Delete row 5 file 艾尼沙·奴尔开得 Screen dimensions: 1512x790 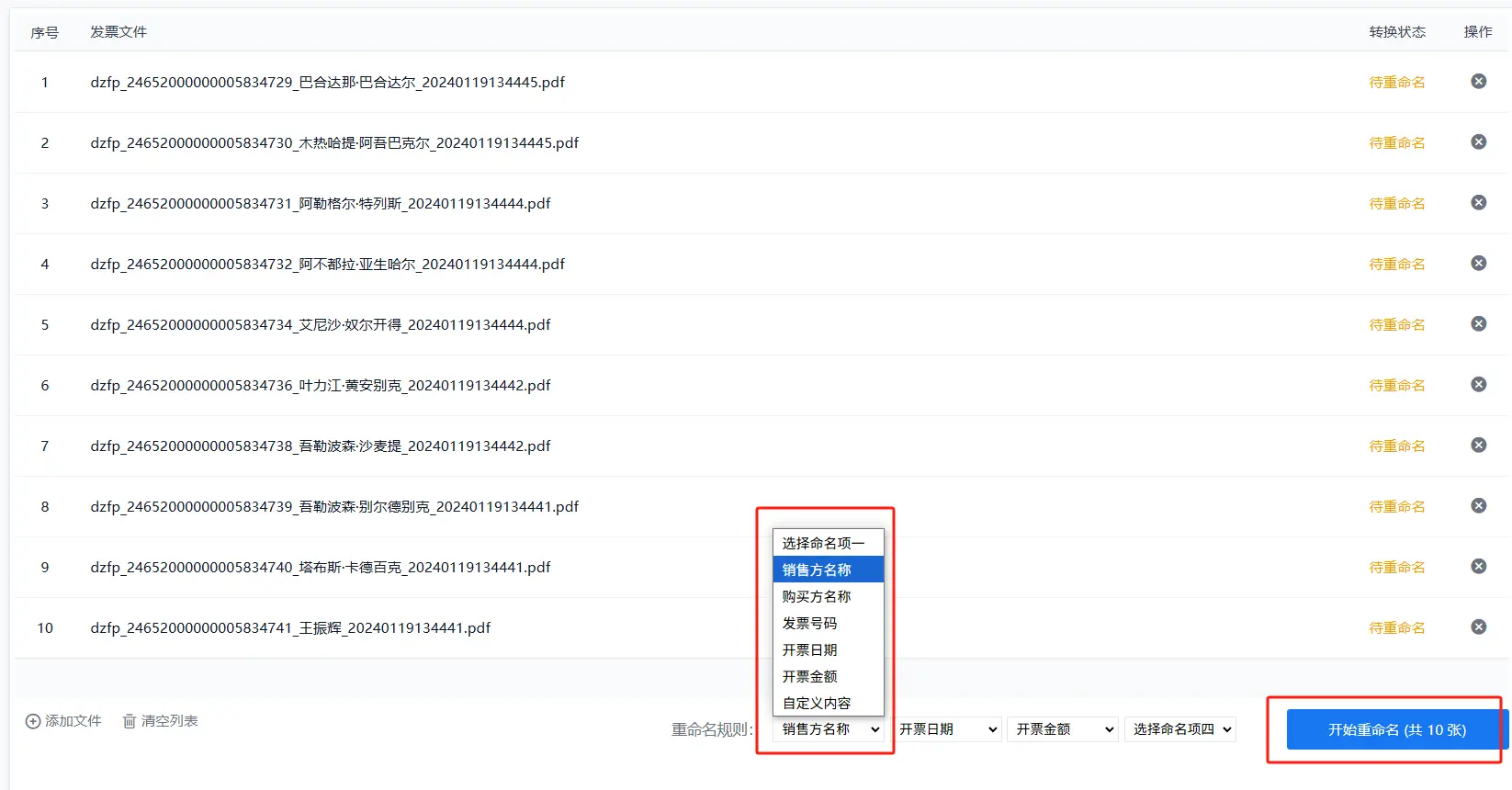[x=1478, y=324]
